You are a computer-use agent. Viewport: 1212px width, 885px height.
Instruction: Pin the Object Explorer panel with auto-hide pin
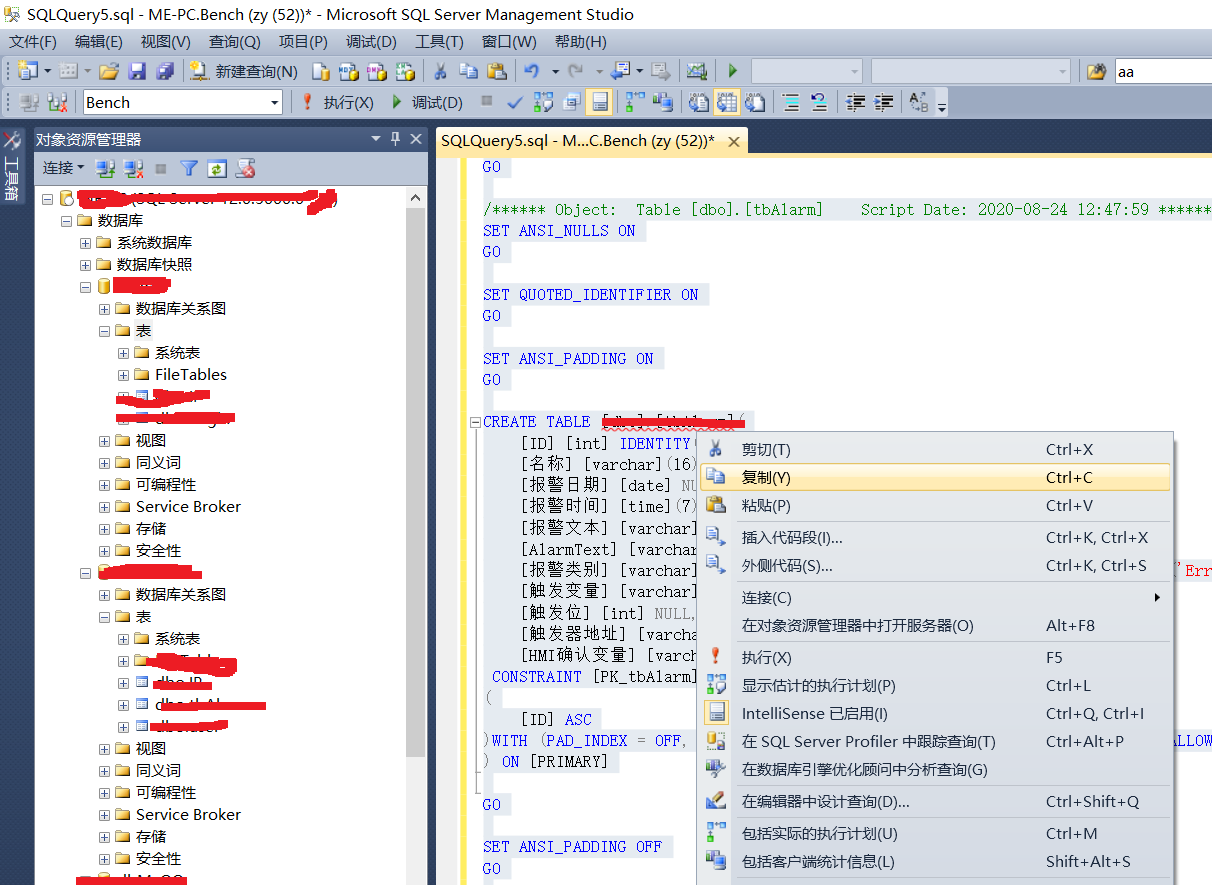[x=396, y=139]
